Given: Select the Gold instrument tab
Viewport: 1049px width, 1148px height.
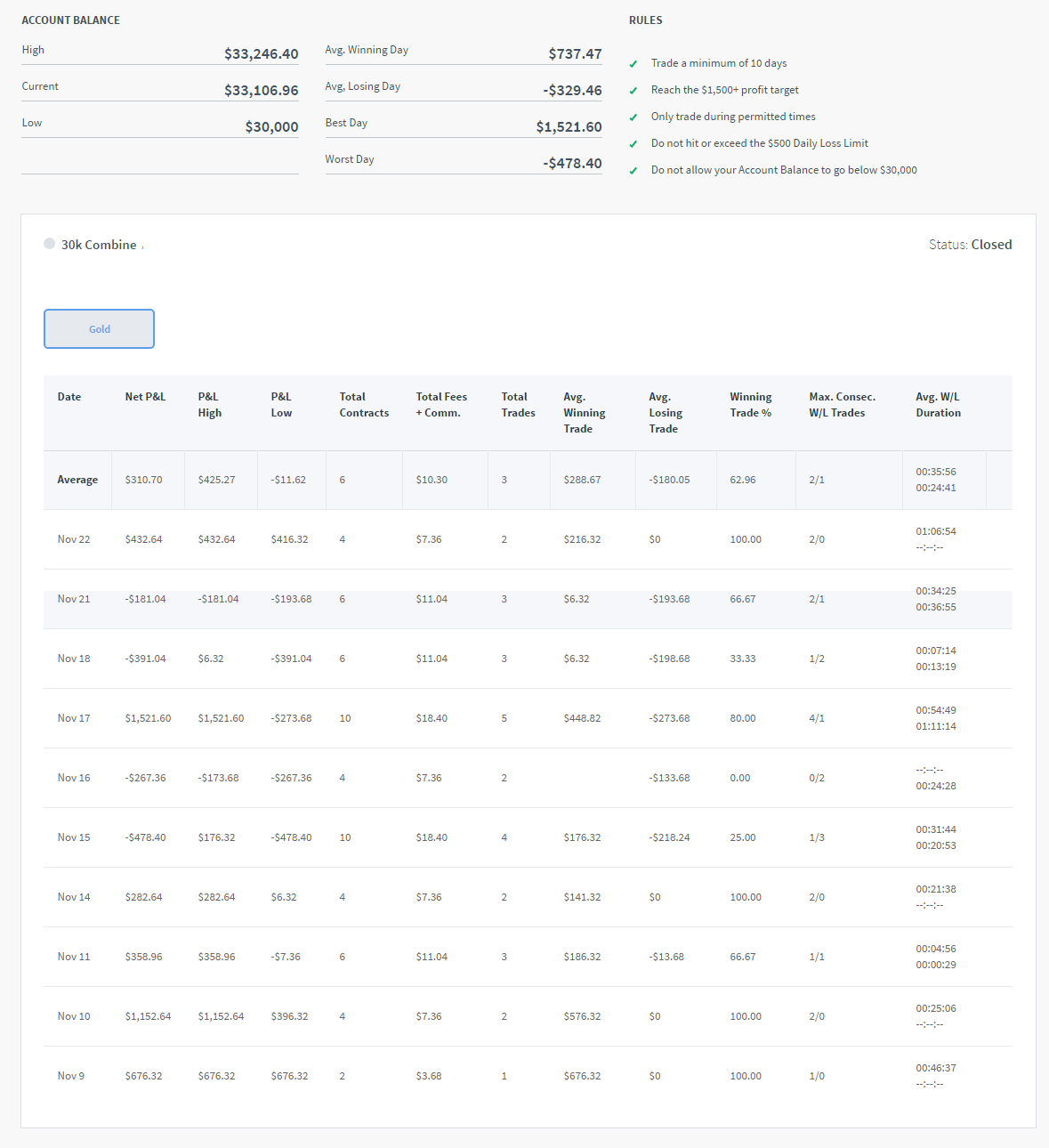Looking at the screenshot, I should (99, 328).
